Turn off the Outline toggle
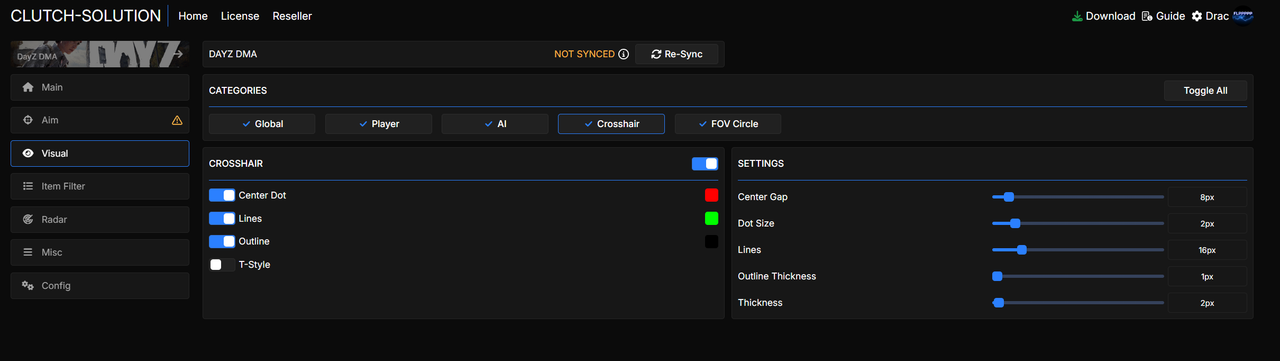 [222, 241]
